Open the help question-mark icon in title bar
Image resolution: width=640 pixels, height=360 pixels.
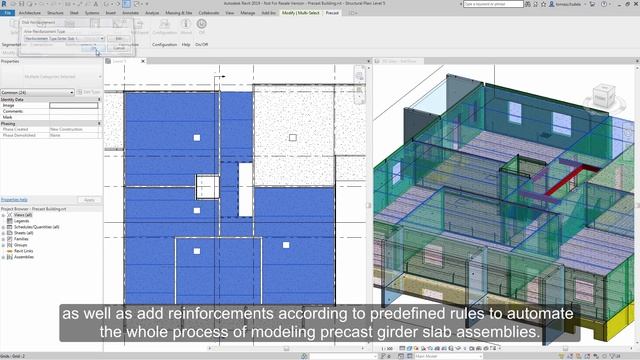(x=604, y=4)
